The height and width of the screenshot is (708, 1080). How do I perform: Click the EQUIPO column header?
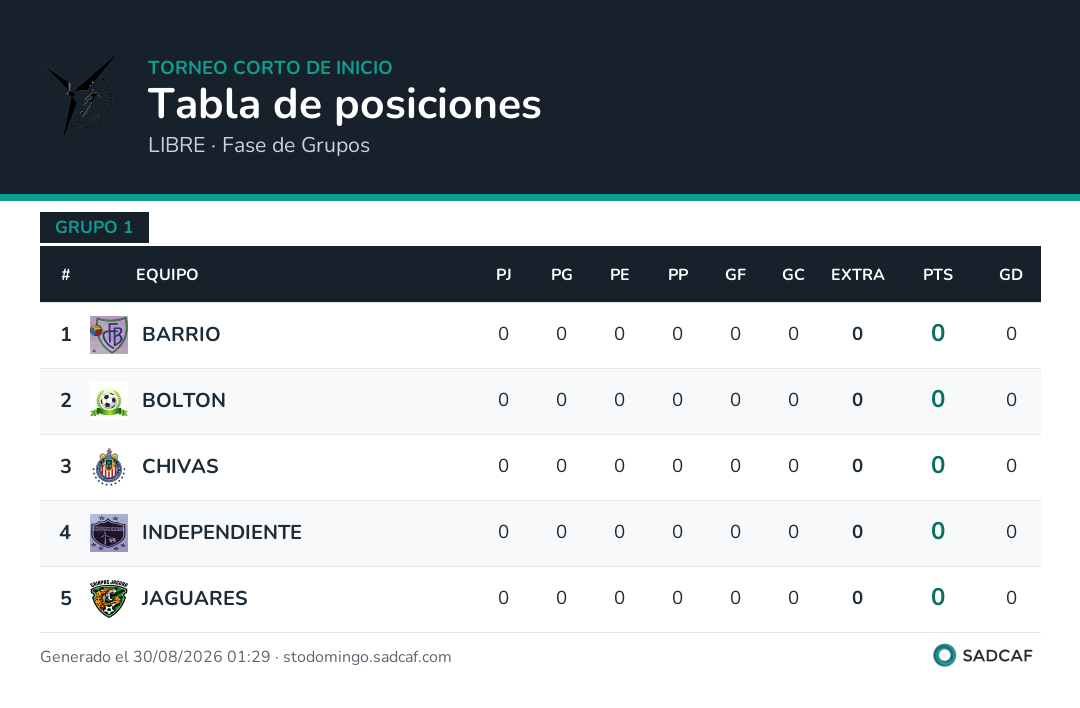(x=167, y=275)
